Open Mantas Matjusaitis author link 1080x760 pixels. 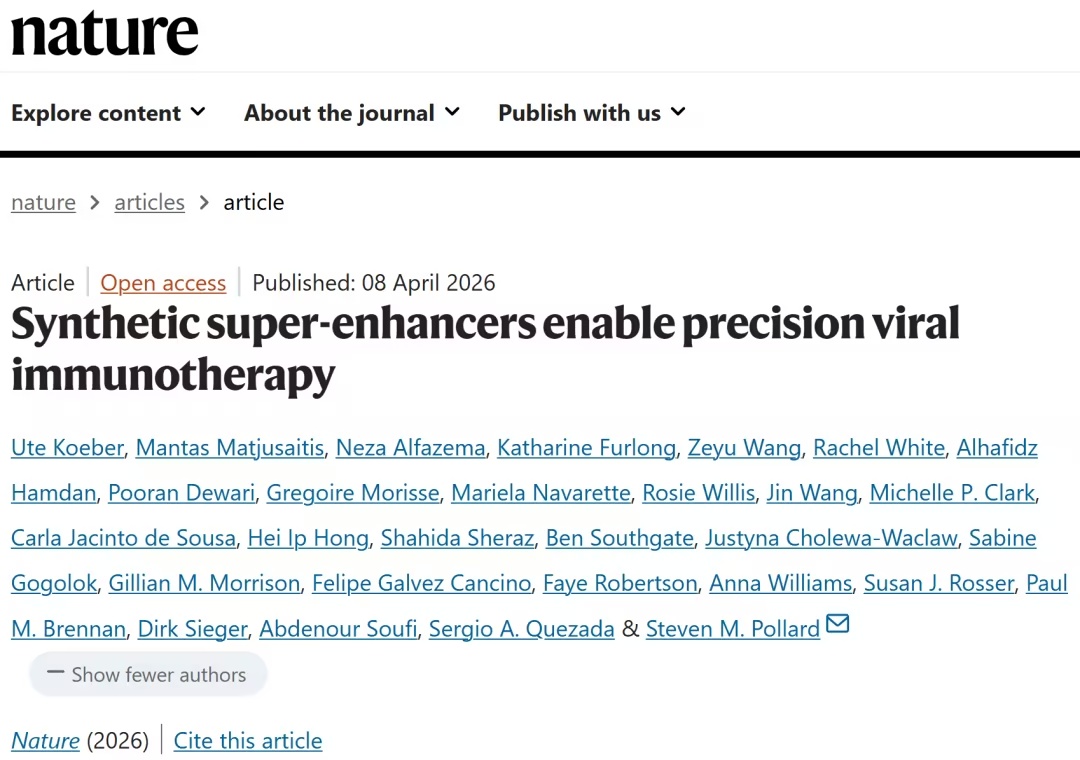(x=229, y=448)
